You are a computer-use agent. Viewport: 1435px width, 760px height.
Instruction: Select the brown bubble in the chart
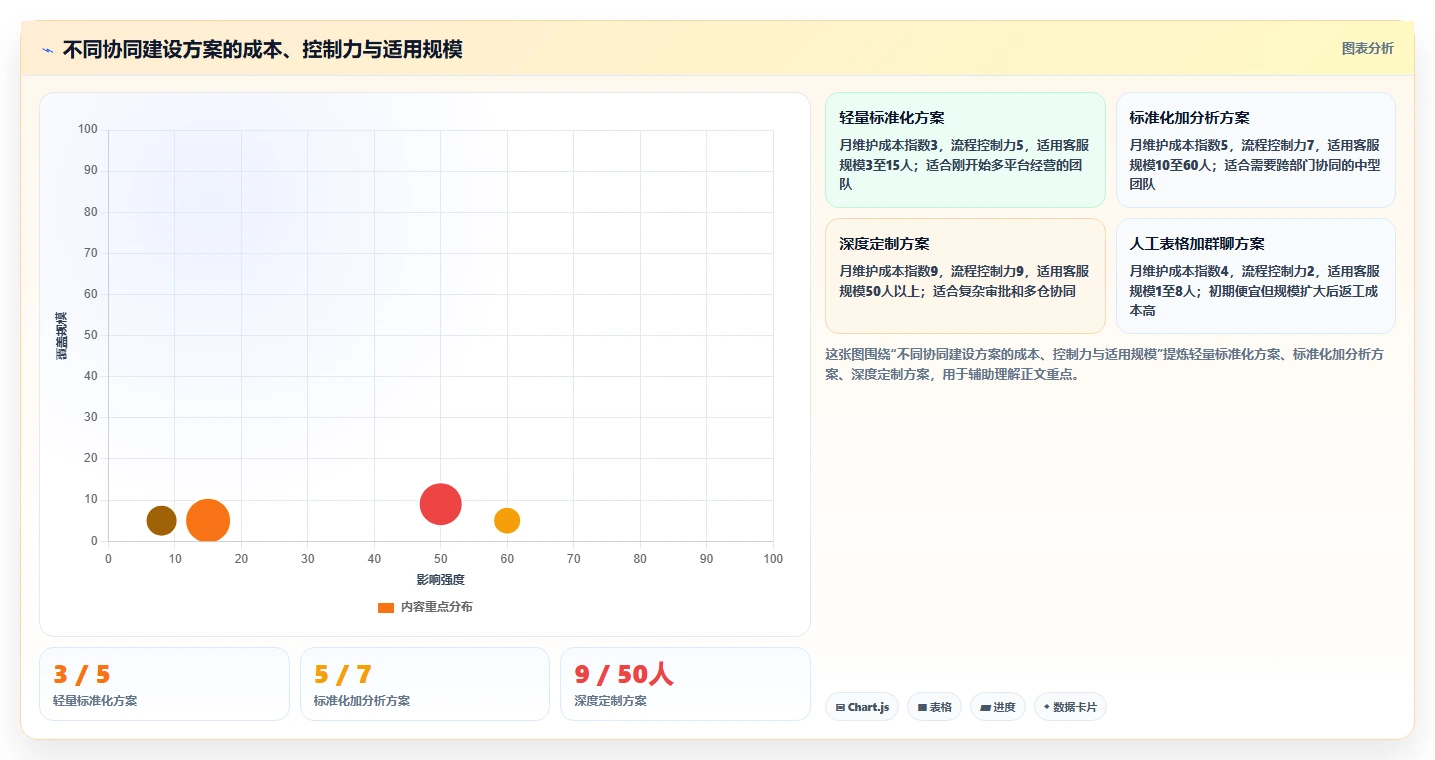(x=161, y=520)
